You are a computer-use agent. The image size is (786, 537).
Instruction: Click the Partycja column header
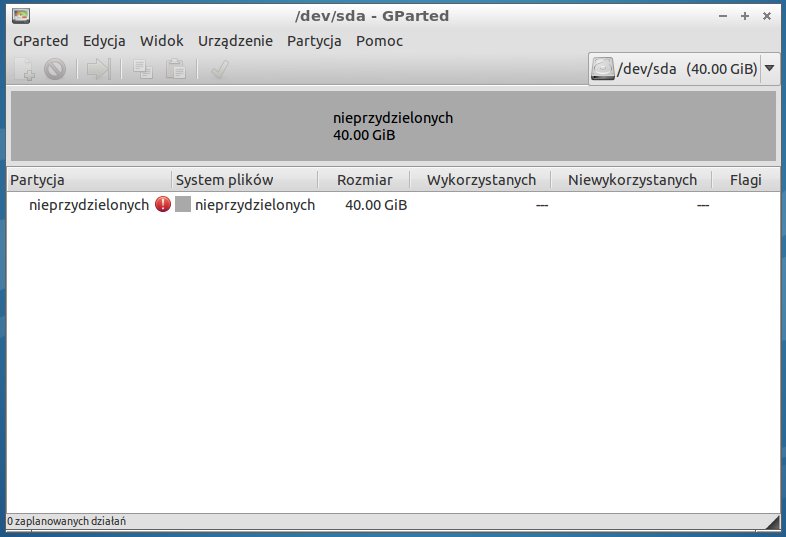[x=89, y=180]
